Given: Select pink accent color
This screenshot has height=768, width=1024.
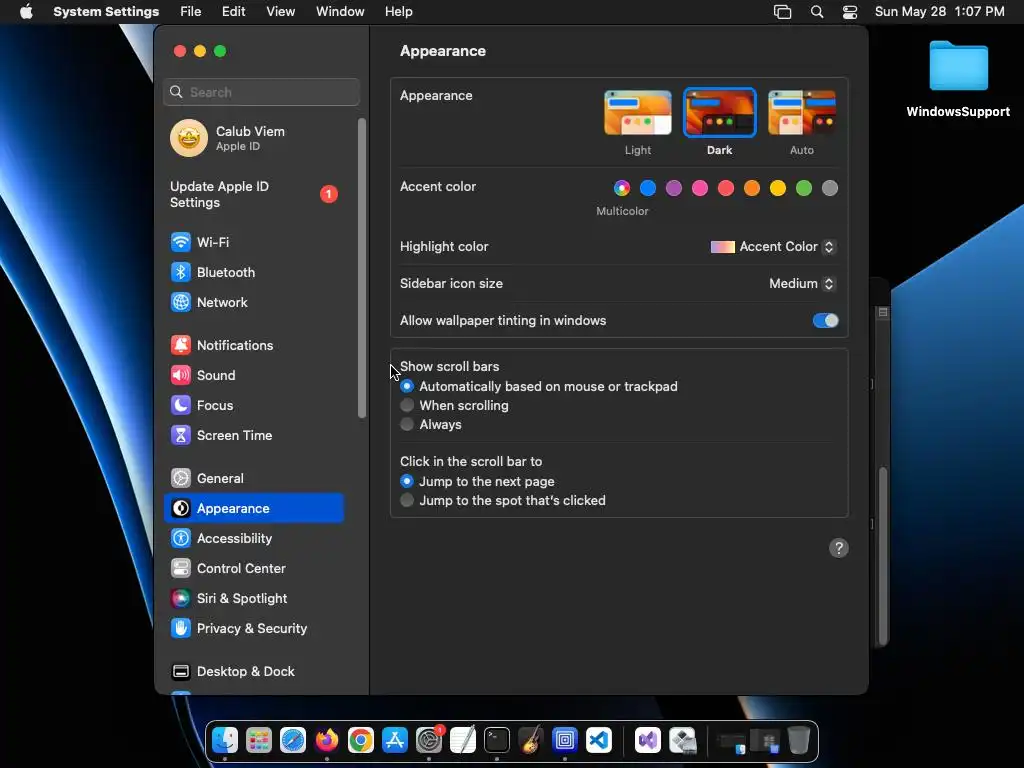Looking at the screenshot, I should (700, 189).
